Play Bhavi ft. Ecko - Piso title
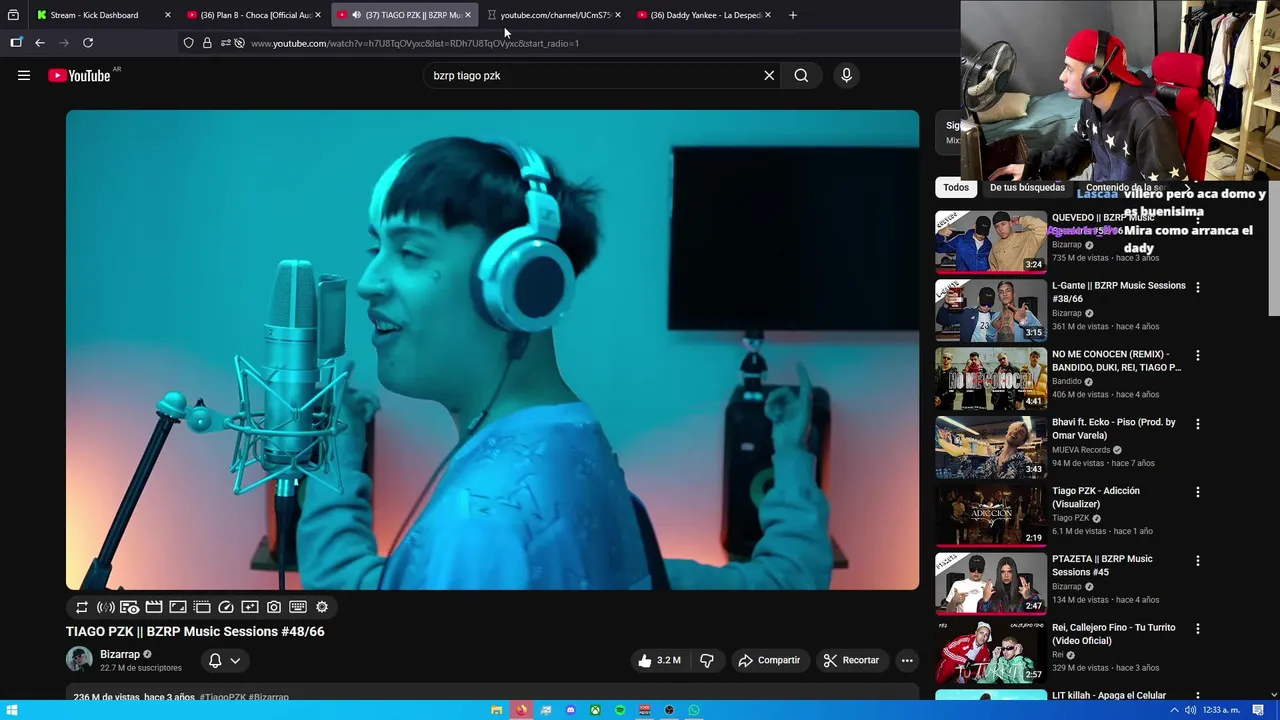This screenshot has width=1280, height=720. point(1113,429)
